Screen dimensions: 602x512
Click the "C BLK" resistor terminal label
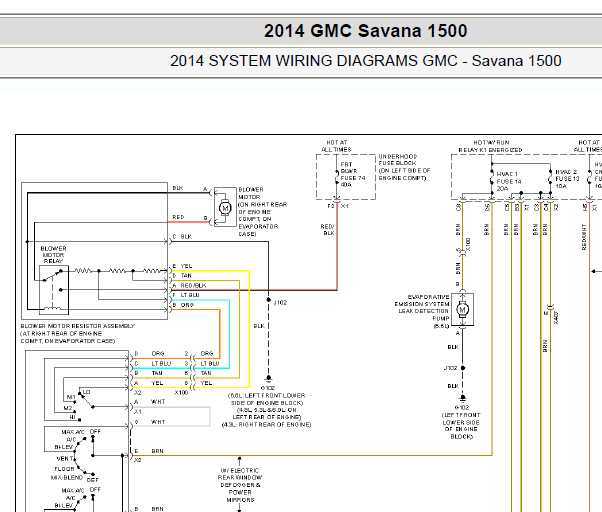[182, 236]
